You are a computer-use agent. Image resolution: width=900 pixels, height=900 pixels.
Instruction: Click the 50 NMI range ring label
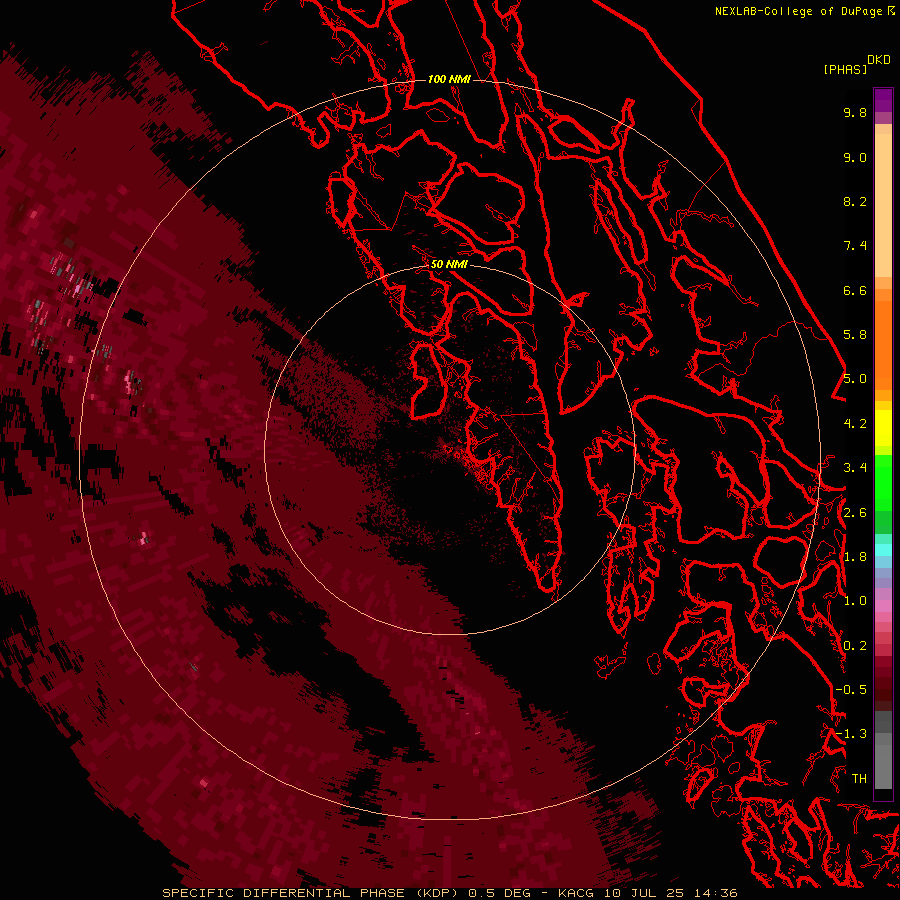[449, 264]
